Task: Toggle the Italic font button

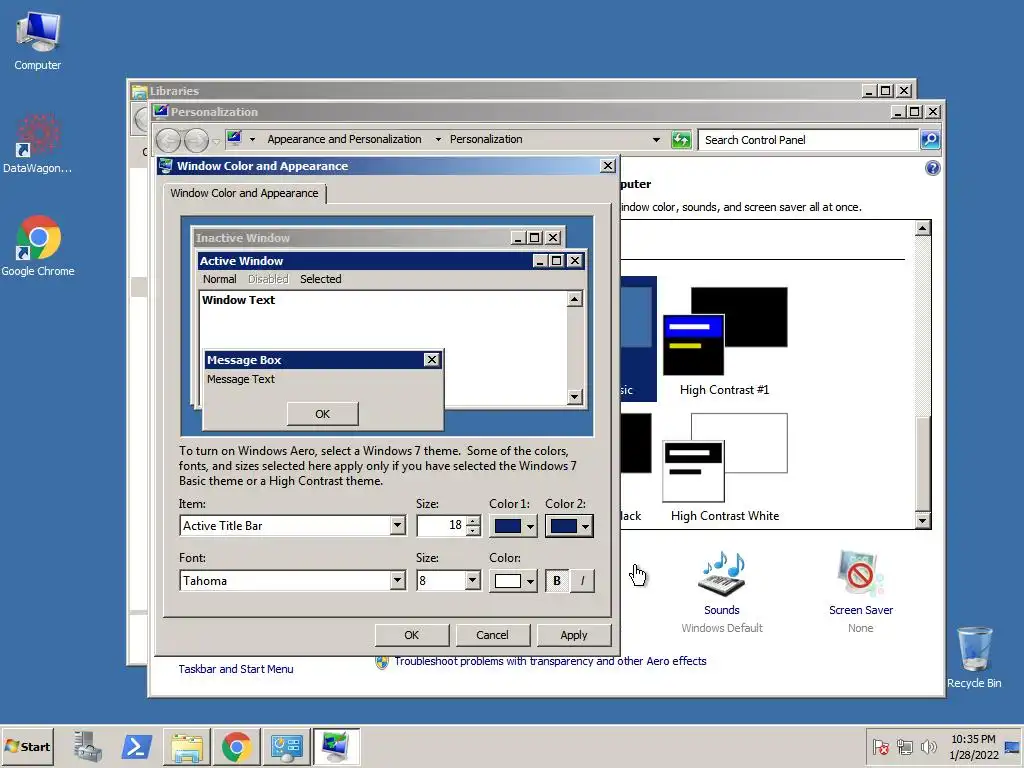Action: [x=582, y=581]
